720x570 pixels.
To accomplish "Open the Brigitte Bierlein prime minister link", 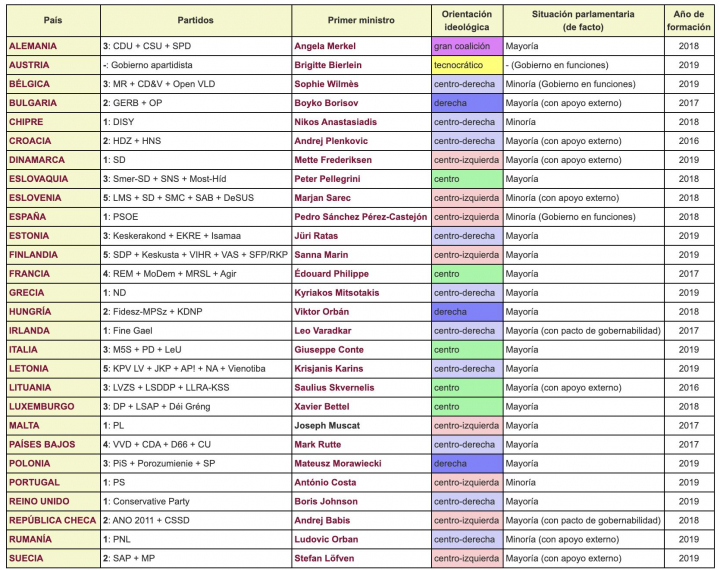I will [330, 65].
